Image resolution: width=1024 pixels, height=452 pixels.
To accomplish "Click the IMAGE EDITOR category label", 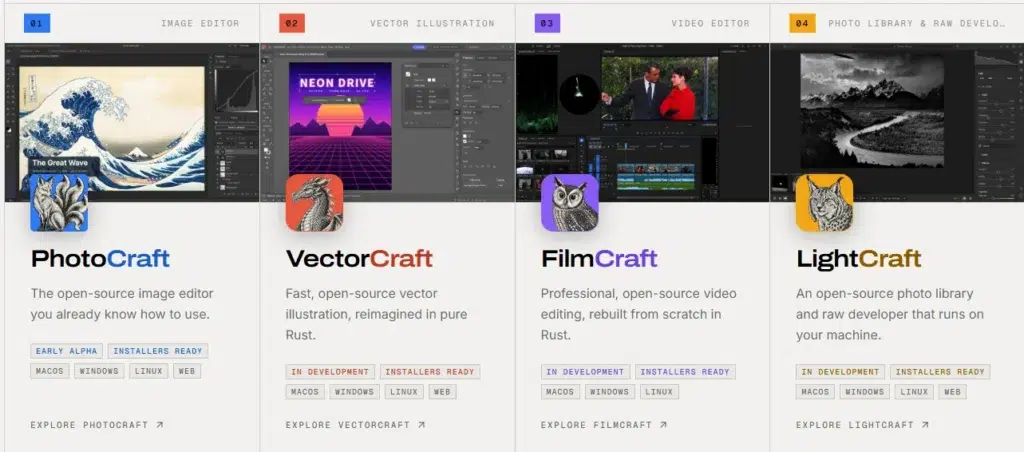I will pyautogui.click(x=200, y=24).
